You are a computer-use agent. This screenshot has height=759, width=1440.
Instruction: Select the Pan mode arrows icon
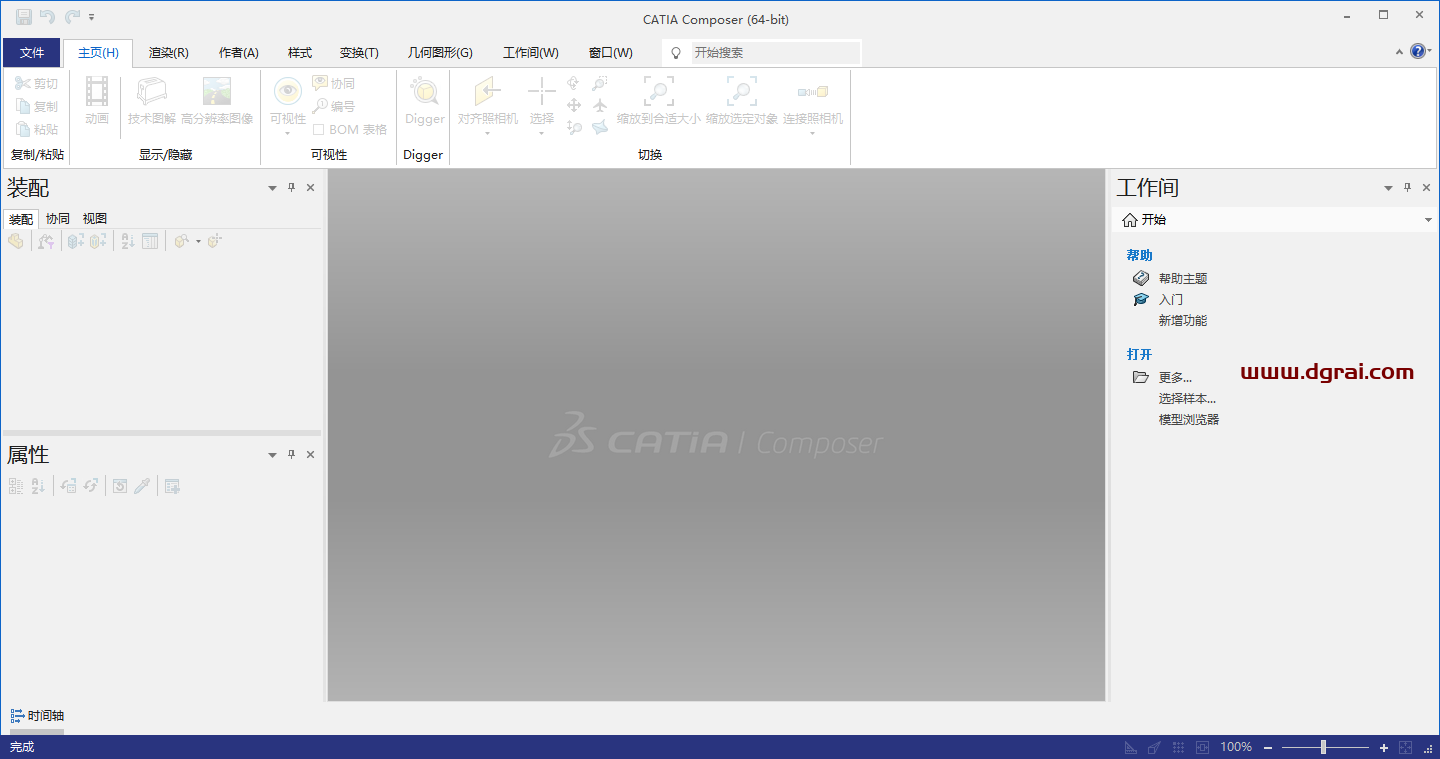(574, 105)
